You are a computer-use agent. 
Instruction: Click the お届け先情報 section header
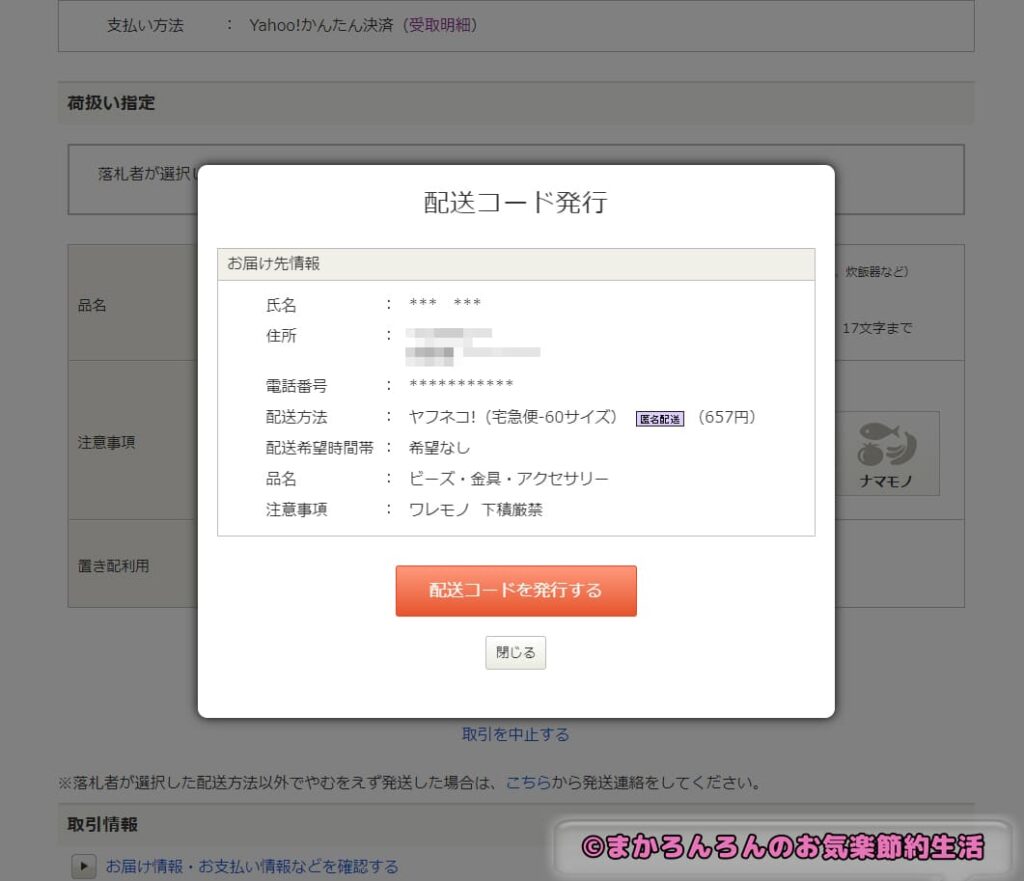[x=516, y=264]
